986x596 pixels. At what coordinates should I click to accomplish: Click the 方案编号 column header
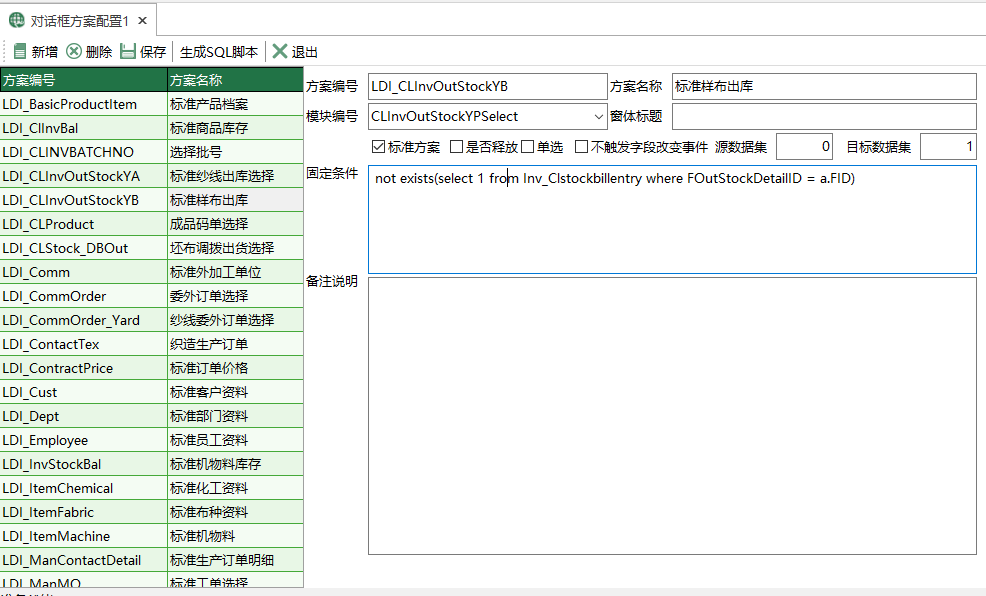point(84,80)
